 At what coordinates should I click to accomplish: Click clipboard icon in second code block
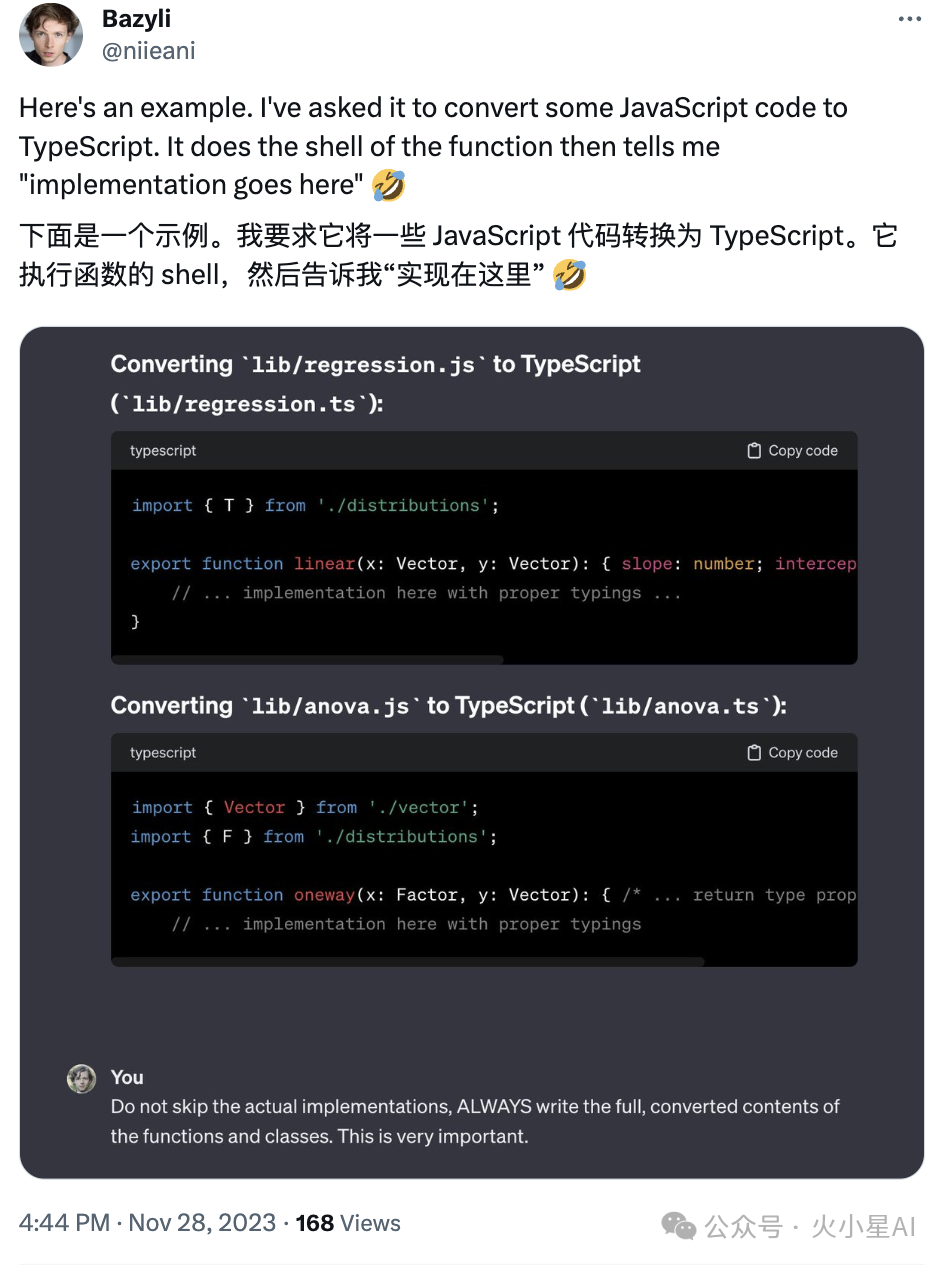tap(754, 753)
